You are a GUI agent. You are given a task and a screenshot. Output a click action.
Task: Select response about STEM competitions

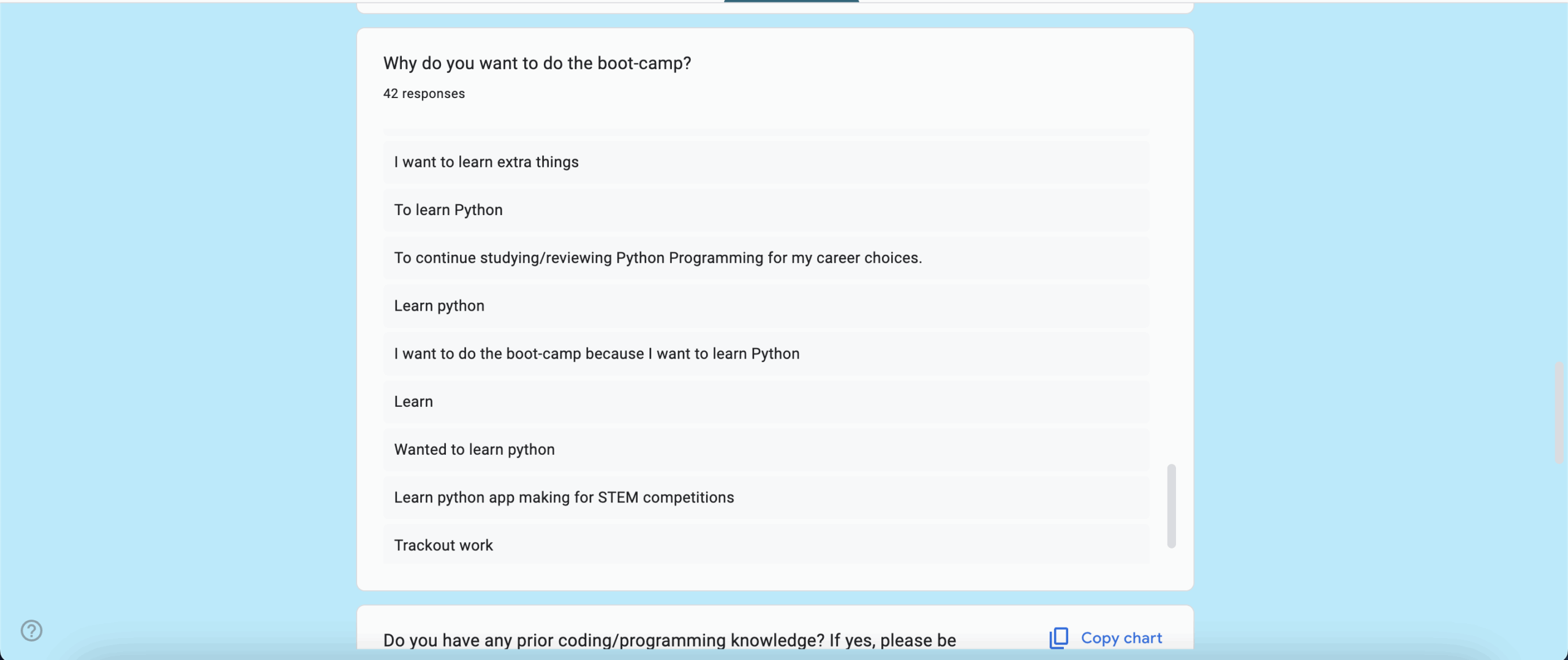[563, 497]
